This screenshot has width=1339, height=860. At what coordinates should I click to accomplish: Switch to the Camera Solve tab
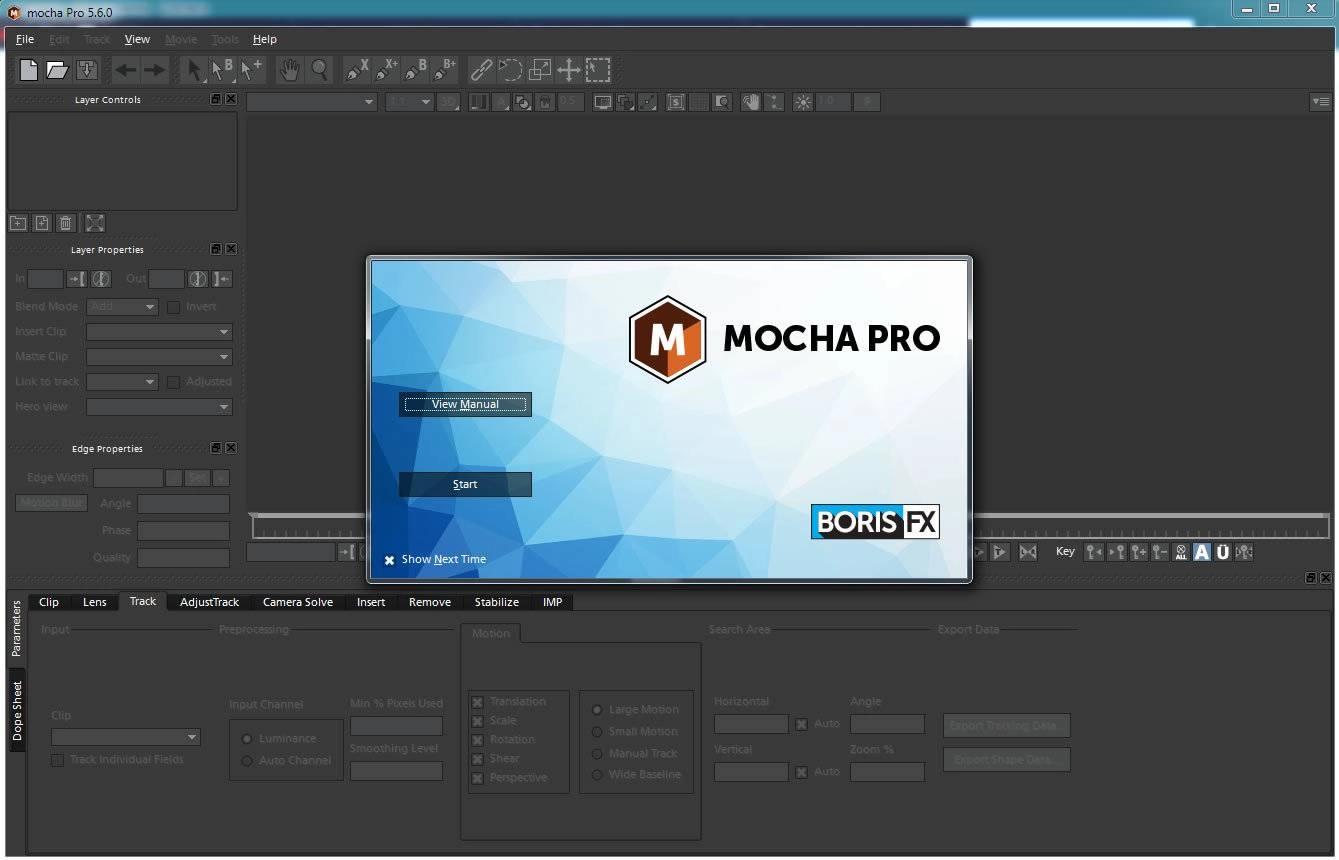(x=298, y=602)
